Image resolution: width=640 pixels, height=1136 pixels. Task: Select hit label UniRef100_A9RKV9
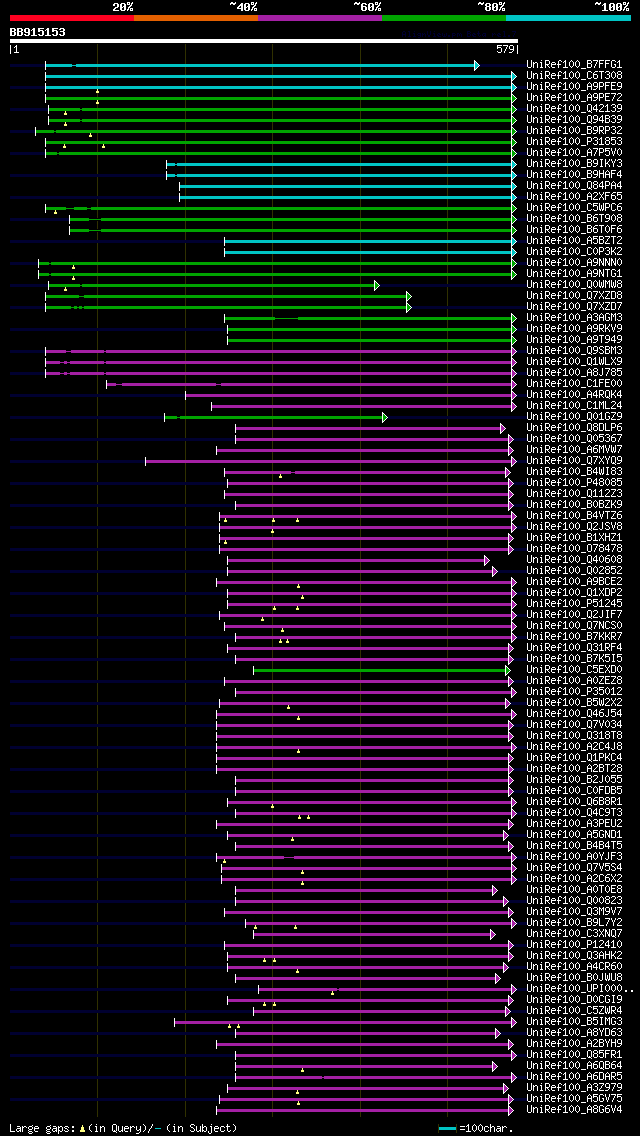coord(574,329)
